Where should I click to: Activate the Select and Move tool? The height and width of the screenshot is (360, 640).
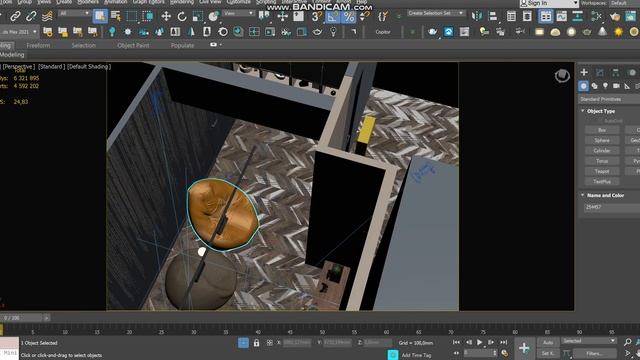coord(166,16)
